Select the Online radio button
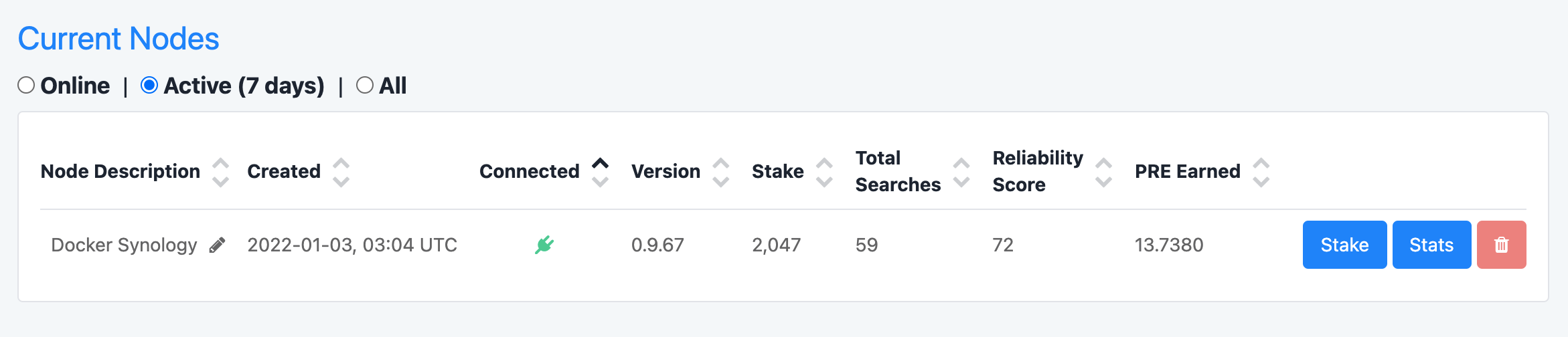Image resolution: width=1568 pixels, height=337 pixels. pyautogui.click(x=26, y=85)
